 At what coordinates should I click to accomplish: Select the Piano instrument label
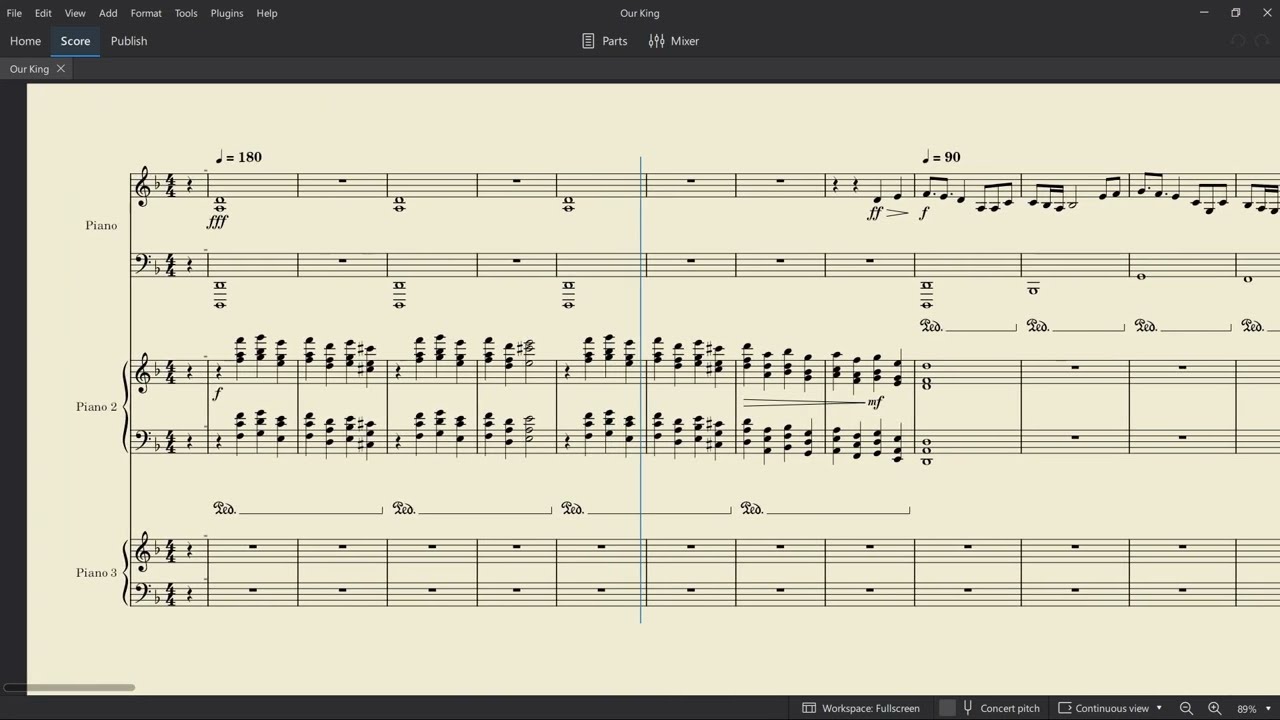pos(101,225)
